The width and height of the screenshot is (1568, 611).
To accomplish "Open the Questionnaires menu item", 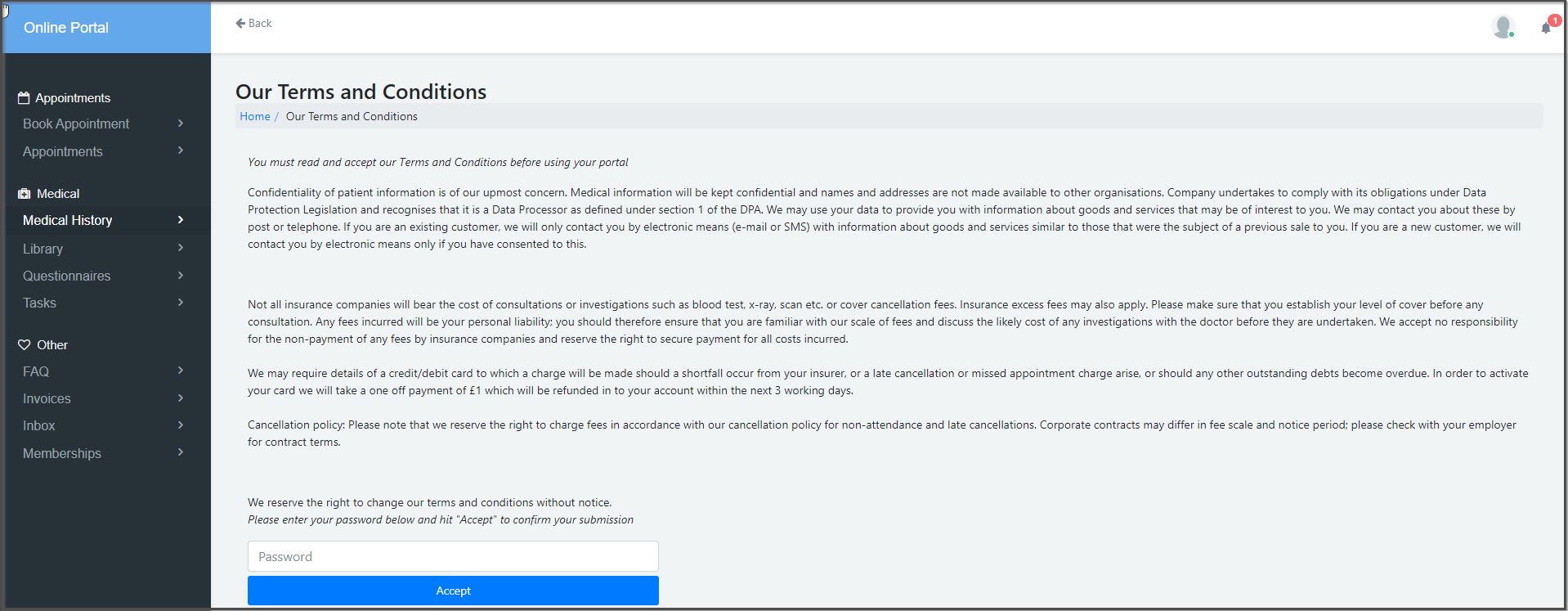I will click(66, 276).
